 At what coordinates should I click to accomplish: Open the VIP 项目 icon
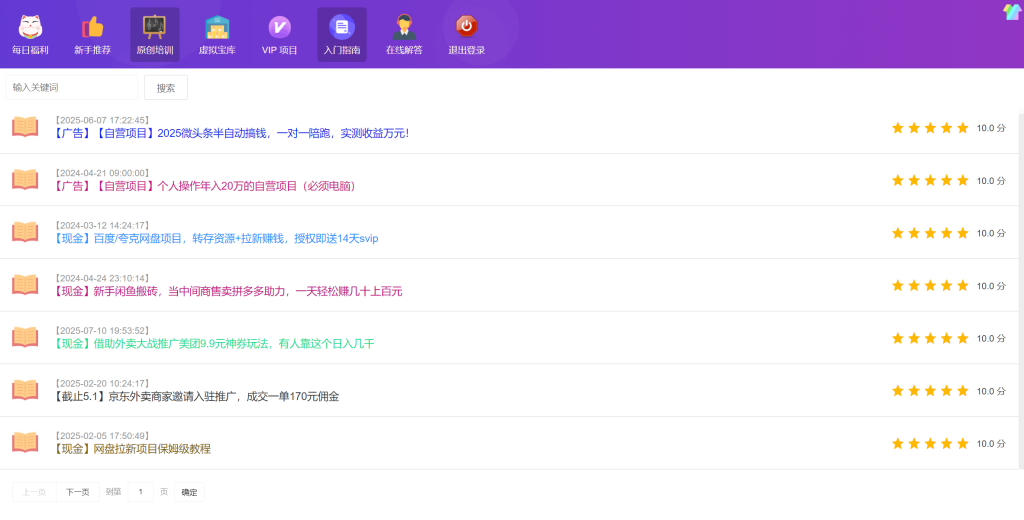280,27
